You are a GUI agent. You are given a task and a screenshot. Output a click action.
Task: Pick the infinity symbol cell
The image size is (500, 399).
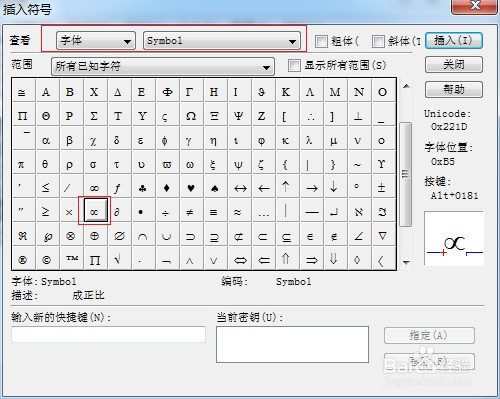coord(94,188)
